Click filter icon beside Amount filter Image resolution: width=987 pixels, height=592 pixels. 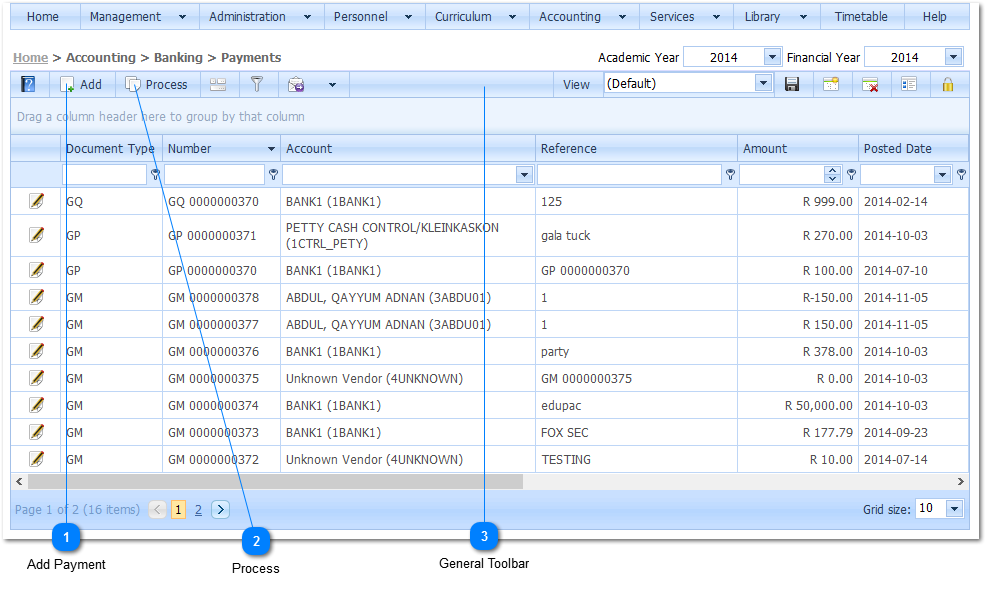(851, 174)
